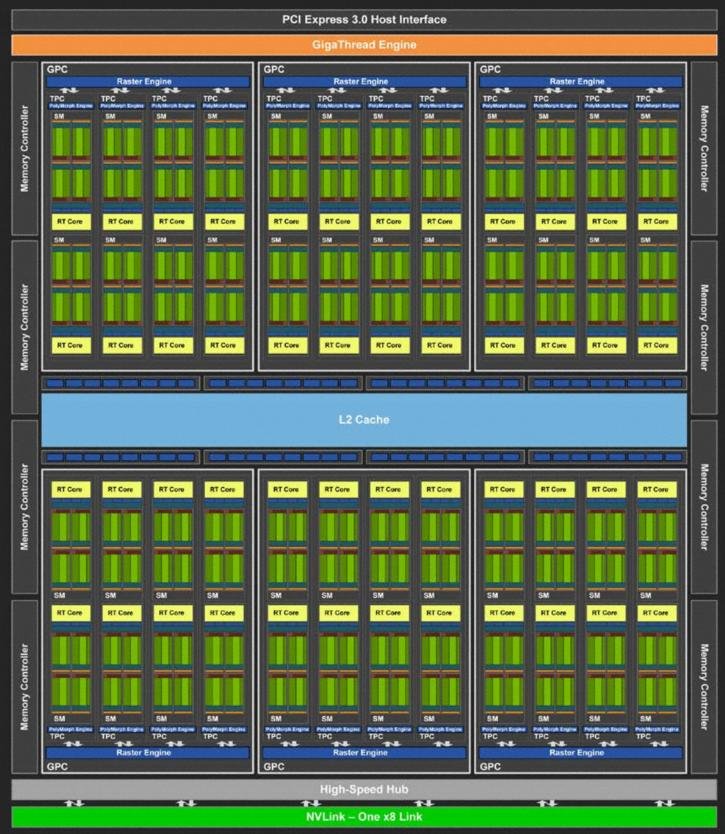Select the topmost left-side Memory Controller block

pos(25,148)
